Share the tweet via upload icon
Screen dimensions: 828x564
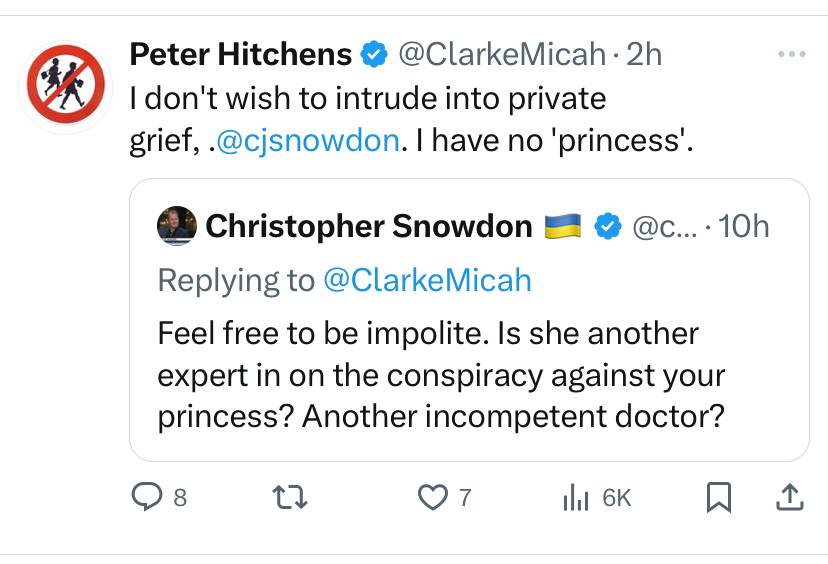coord(789,497)
